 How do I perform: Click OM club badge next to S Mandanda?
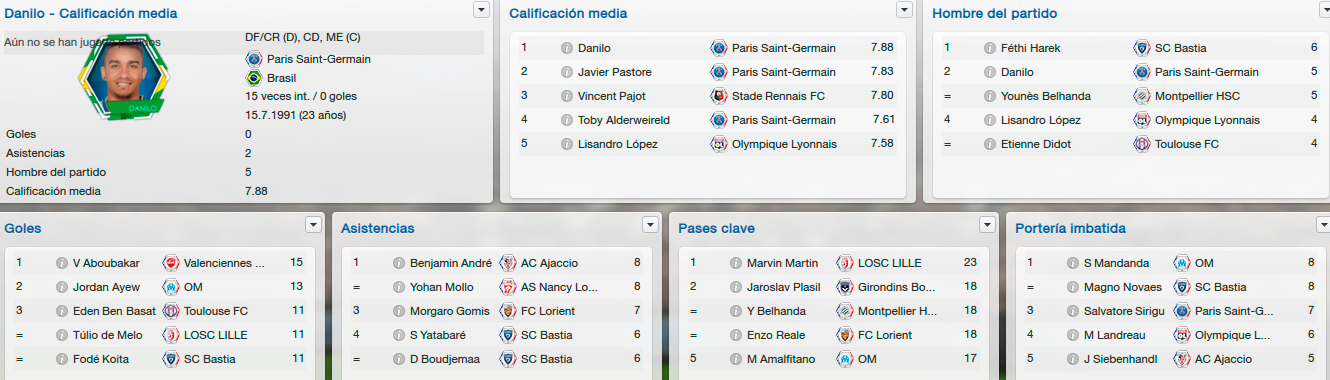coord(1182,263)
